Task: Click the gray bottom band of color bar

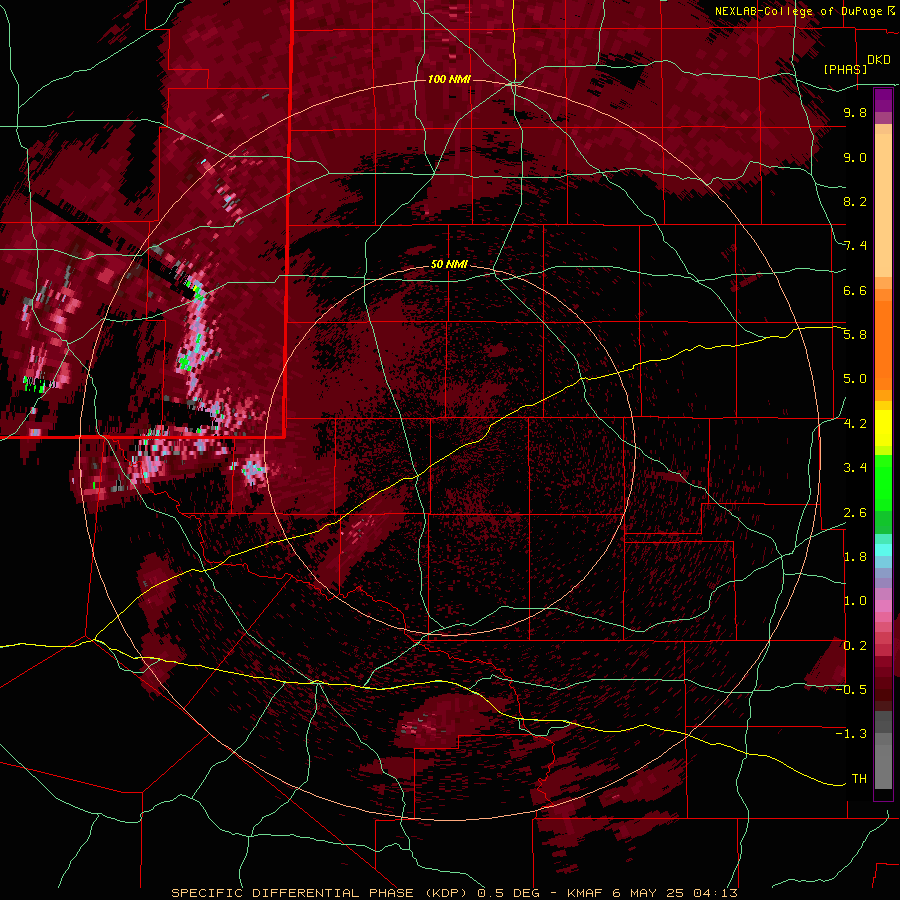Action: pos(883,752)
